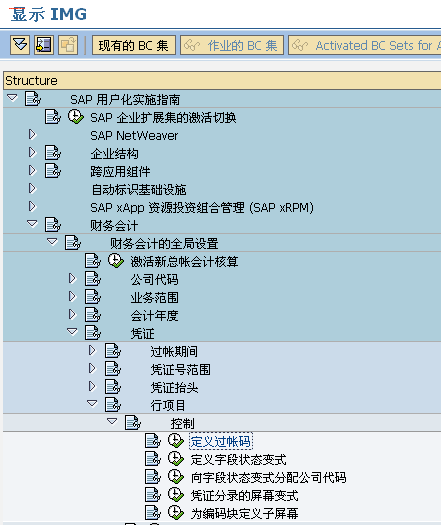441x525 pixels.
Task: Expand the 企业结构 node
Action: (32, 153)
